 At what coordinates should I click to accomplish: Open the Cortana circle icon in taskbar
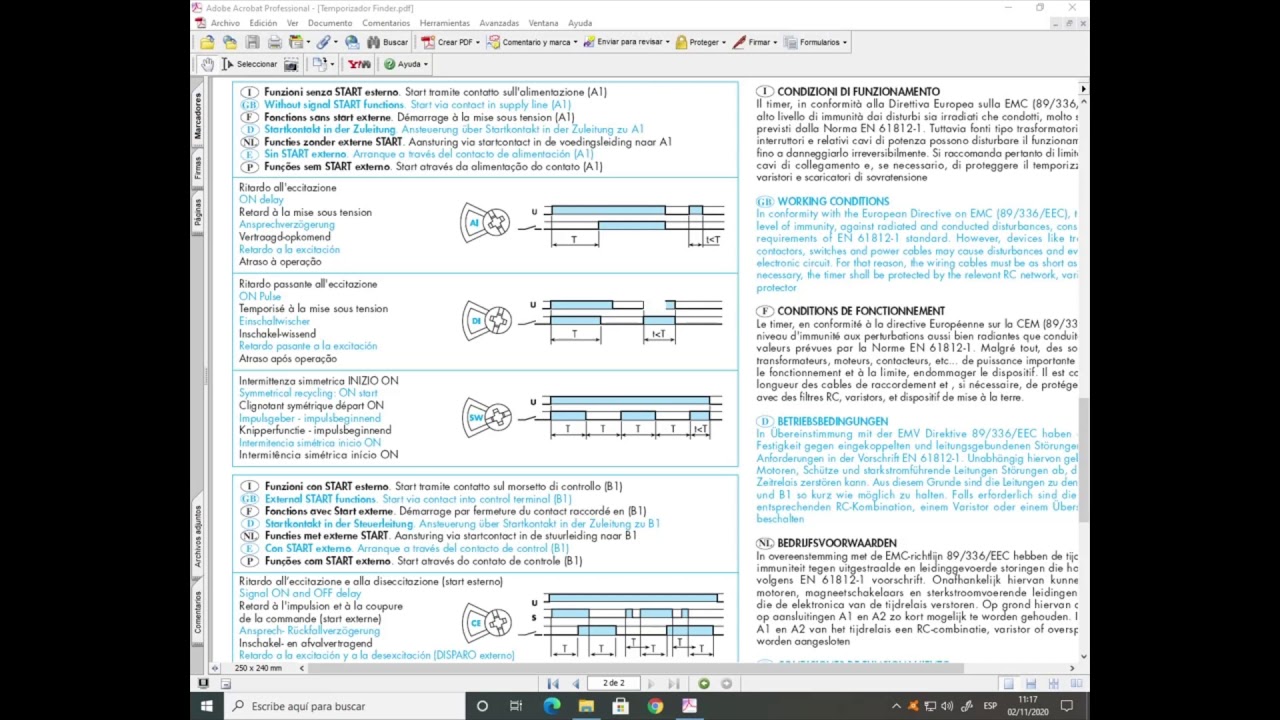point(482,706)
